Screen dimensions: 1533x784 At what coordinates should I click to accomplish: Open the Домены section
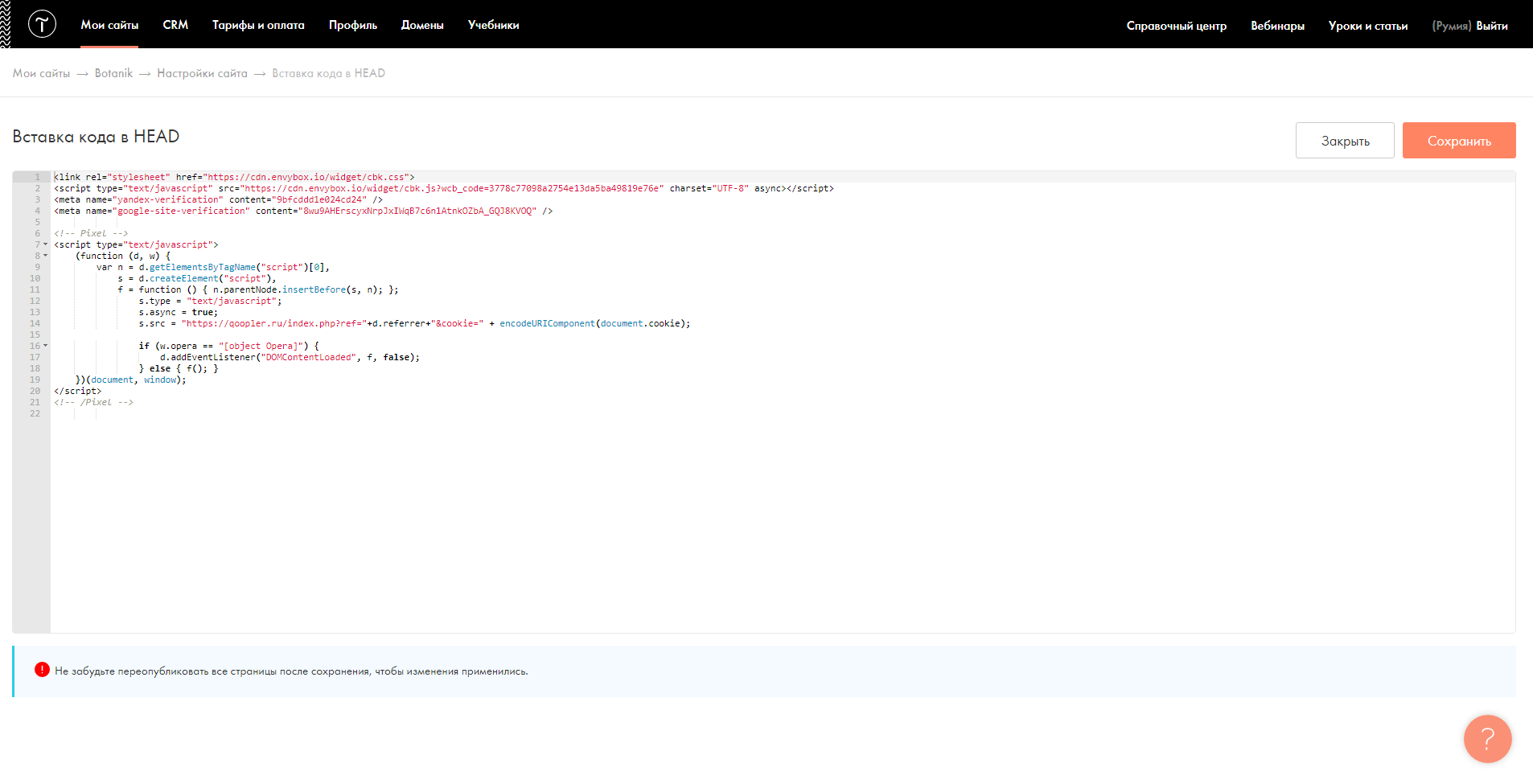point(422,25)
